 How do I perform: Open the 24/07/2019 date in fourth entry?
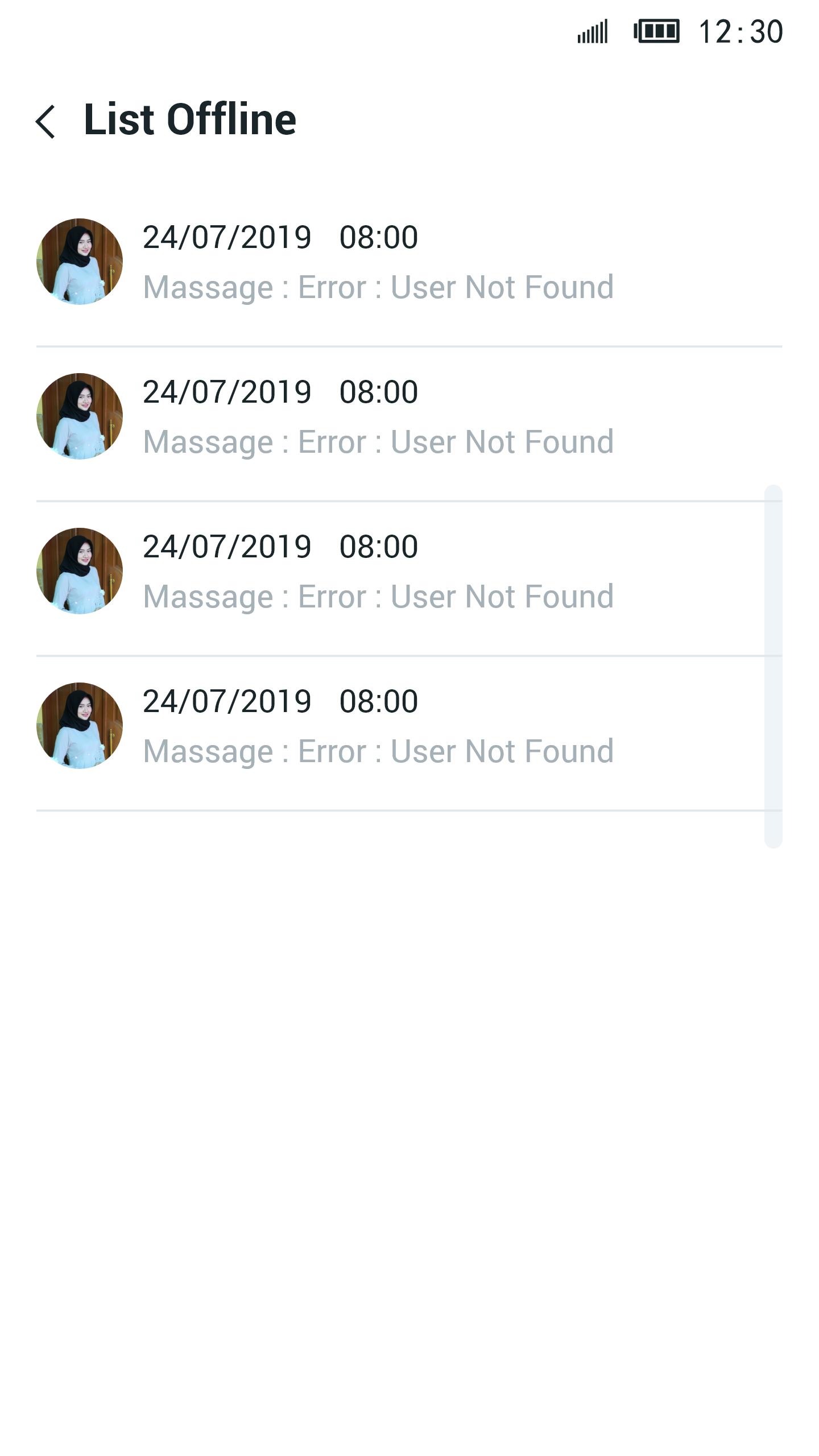pos(227,701)
